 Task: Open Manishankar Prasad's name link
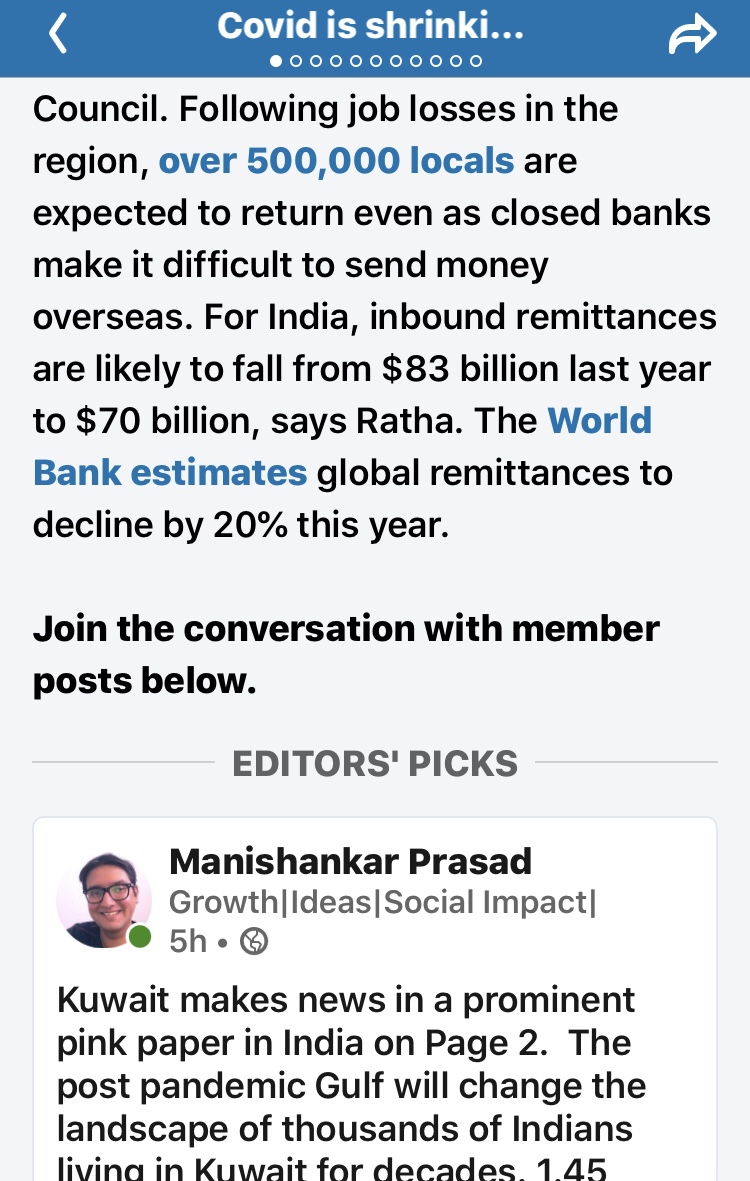pyautogui.click(x=350, y=861)
